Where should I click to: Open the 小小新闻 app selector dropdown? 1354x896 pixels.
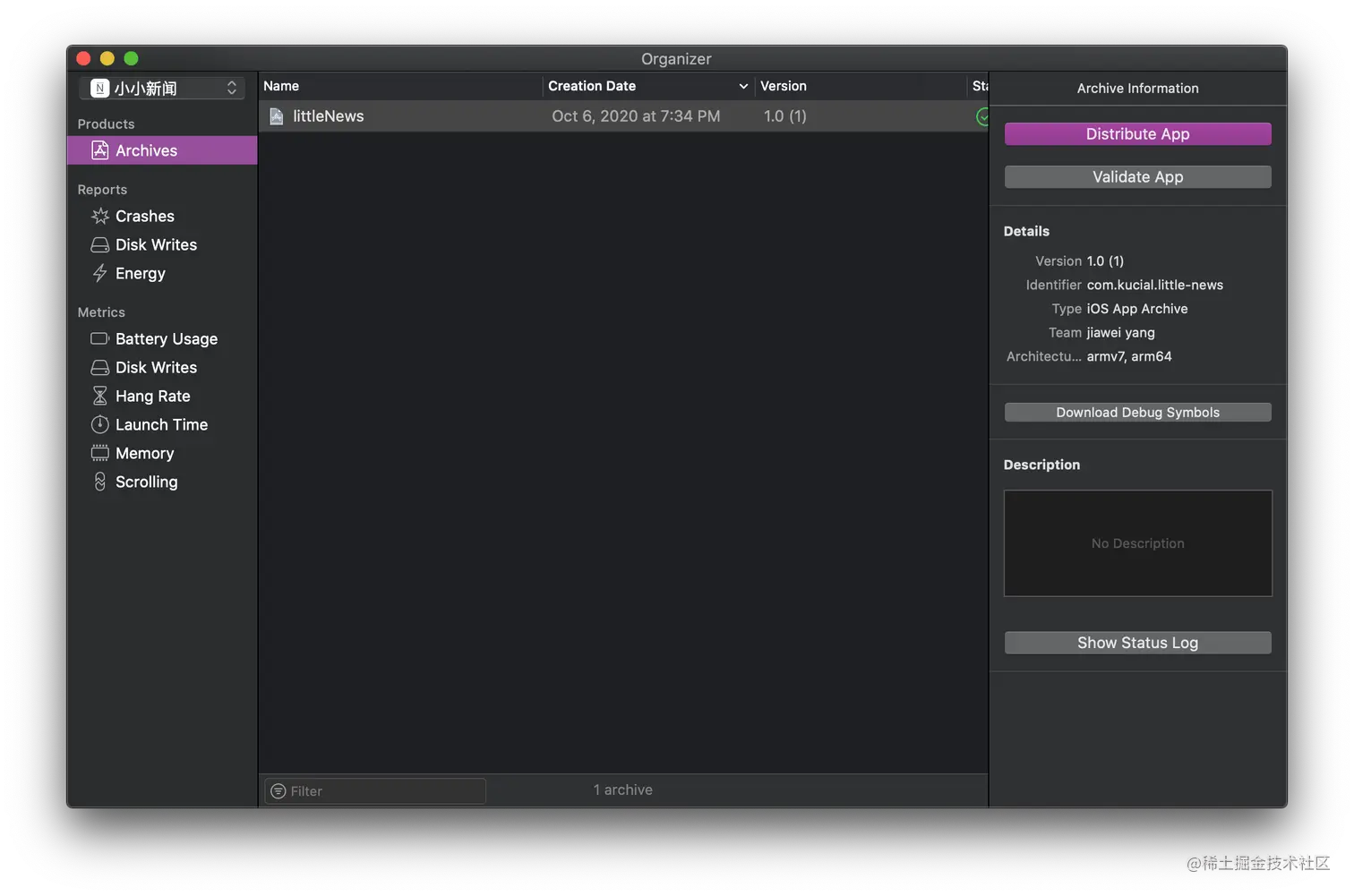tap(162, 88)
